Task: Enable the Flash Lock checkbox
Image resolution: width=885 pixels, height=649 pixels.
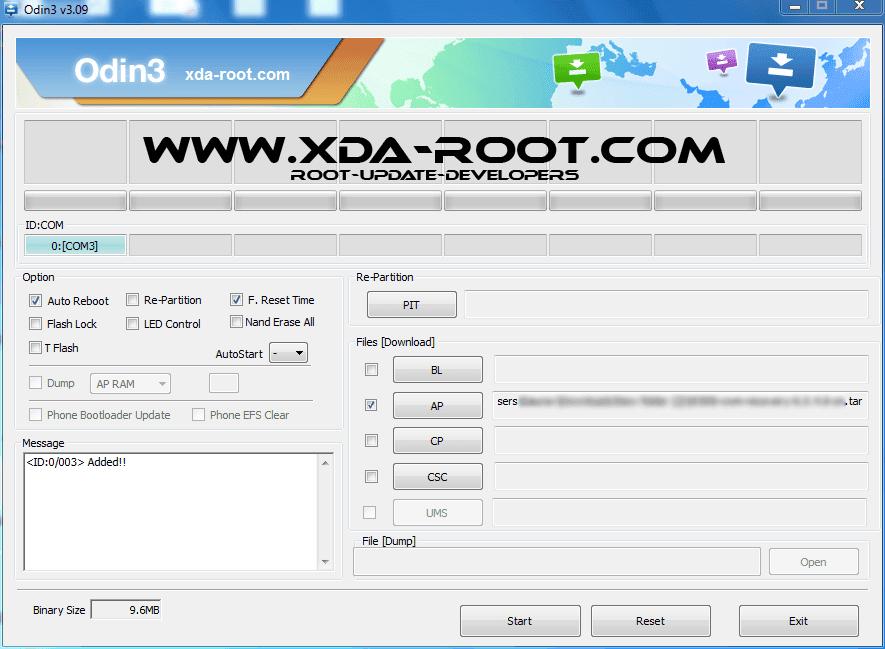Action: coord(36,324)
